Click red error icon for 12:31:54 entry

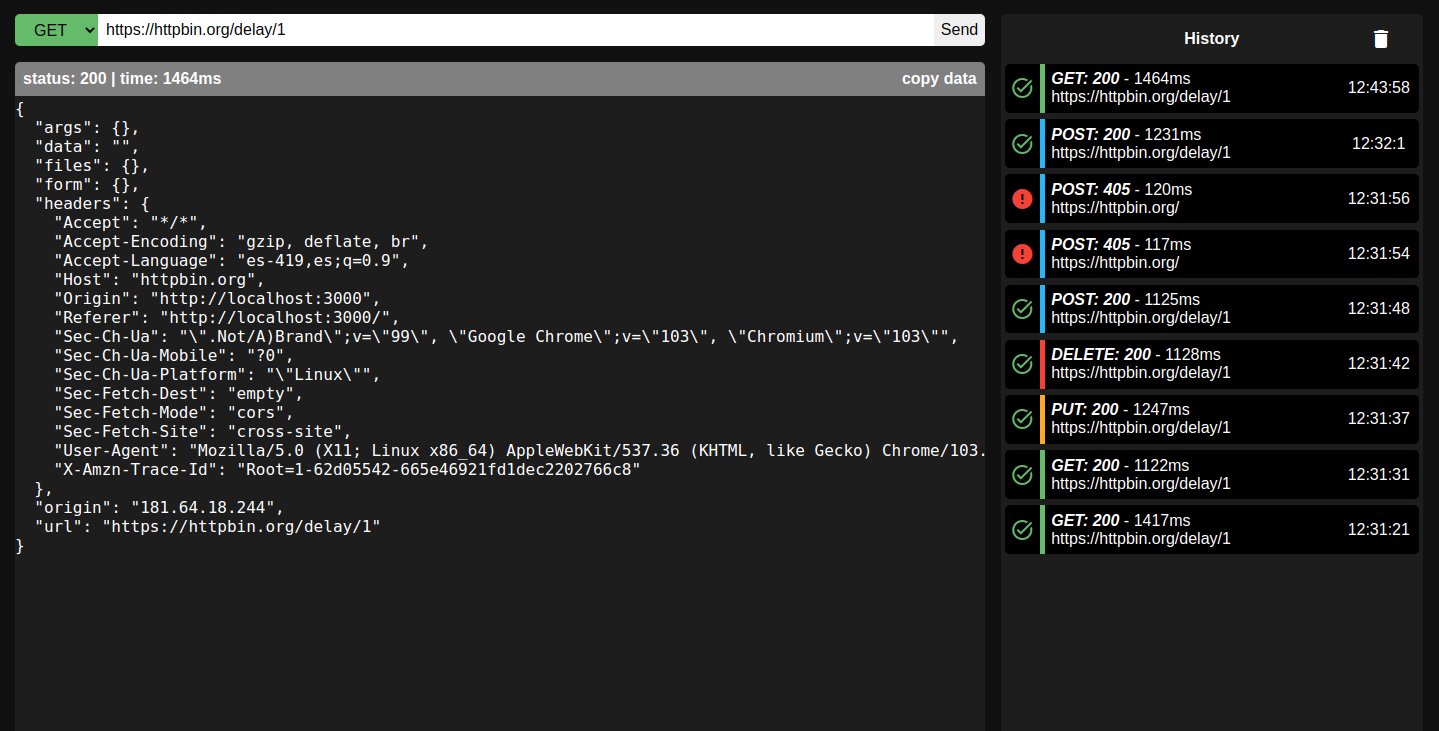pos(1022,253)
